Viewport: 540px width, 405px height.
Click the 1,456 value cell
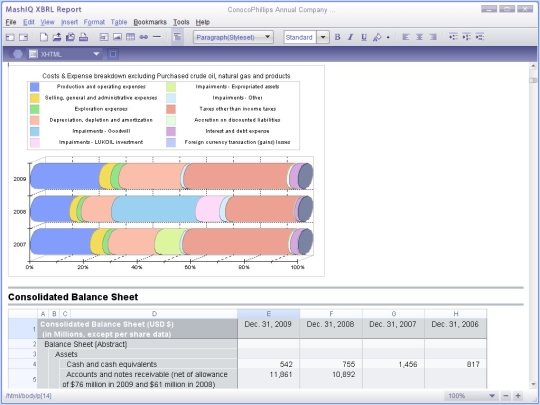pyautogui.click(x=393, y=364)
